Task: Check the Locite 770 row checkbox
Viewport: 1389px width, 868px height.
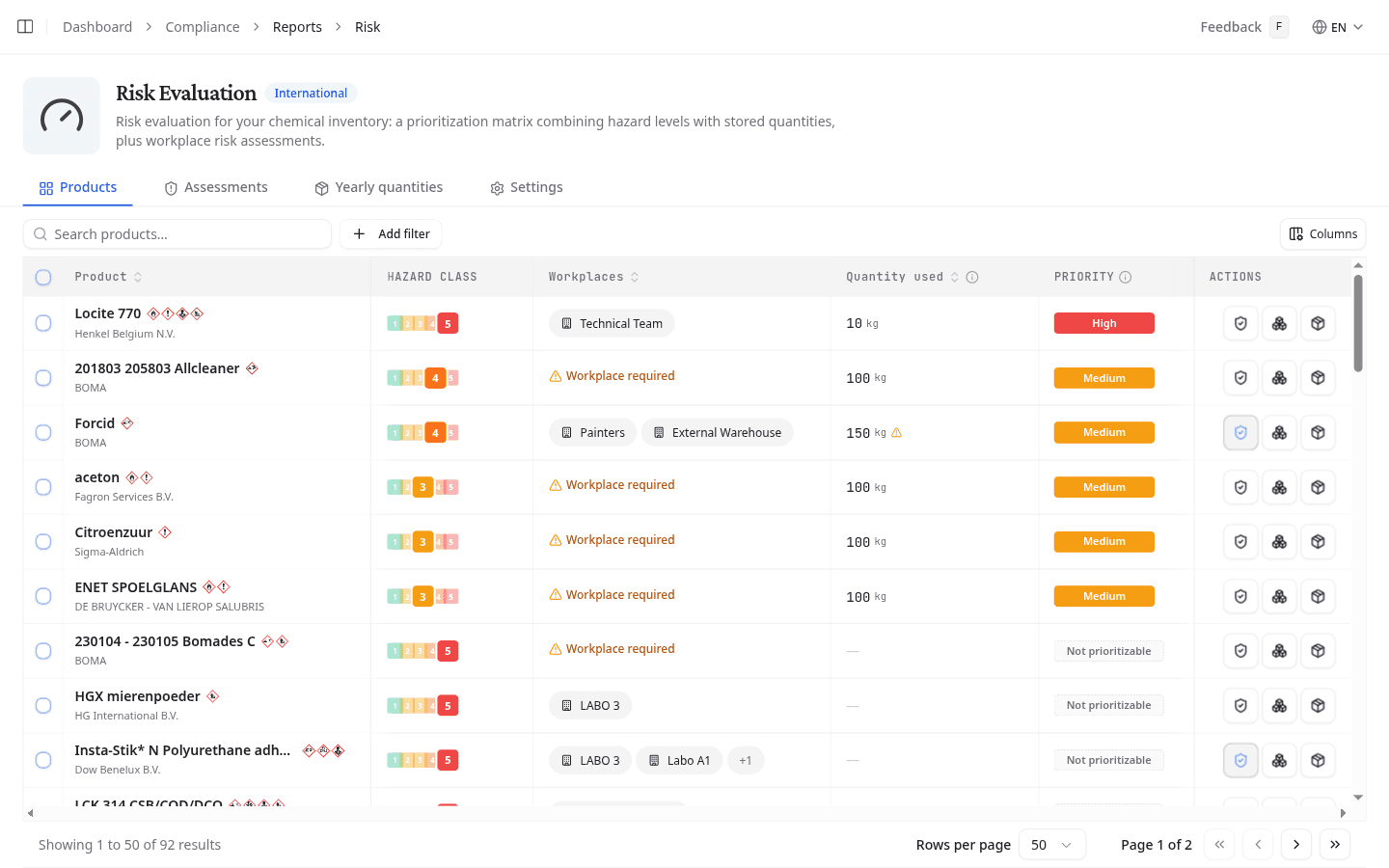Action: pyautogui.click(x=43, y=323)
